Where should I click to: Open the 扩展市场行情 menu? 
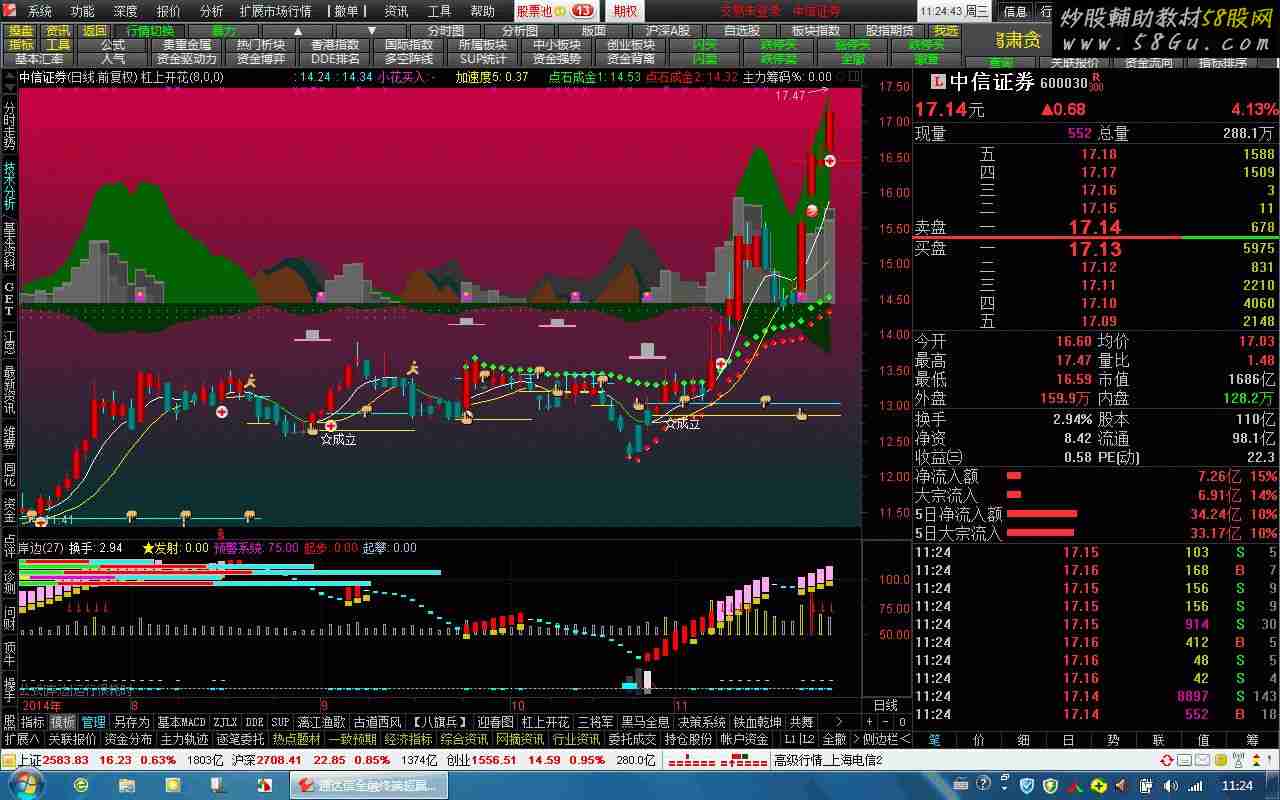pyautogui.click(x=275, y=11)
